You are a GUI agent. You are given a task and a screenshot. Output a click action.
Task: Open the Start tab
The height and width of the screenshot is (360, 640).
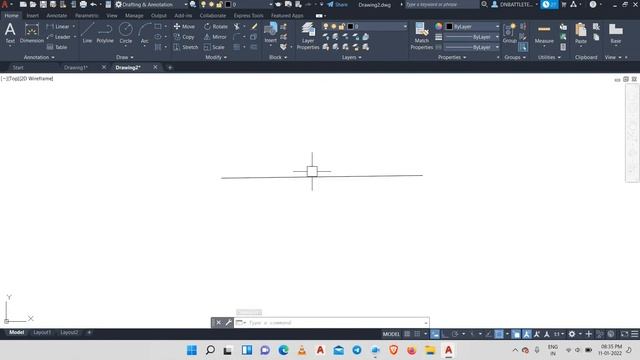pyautogui.click(x=18, y=67)
